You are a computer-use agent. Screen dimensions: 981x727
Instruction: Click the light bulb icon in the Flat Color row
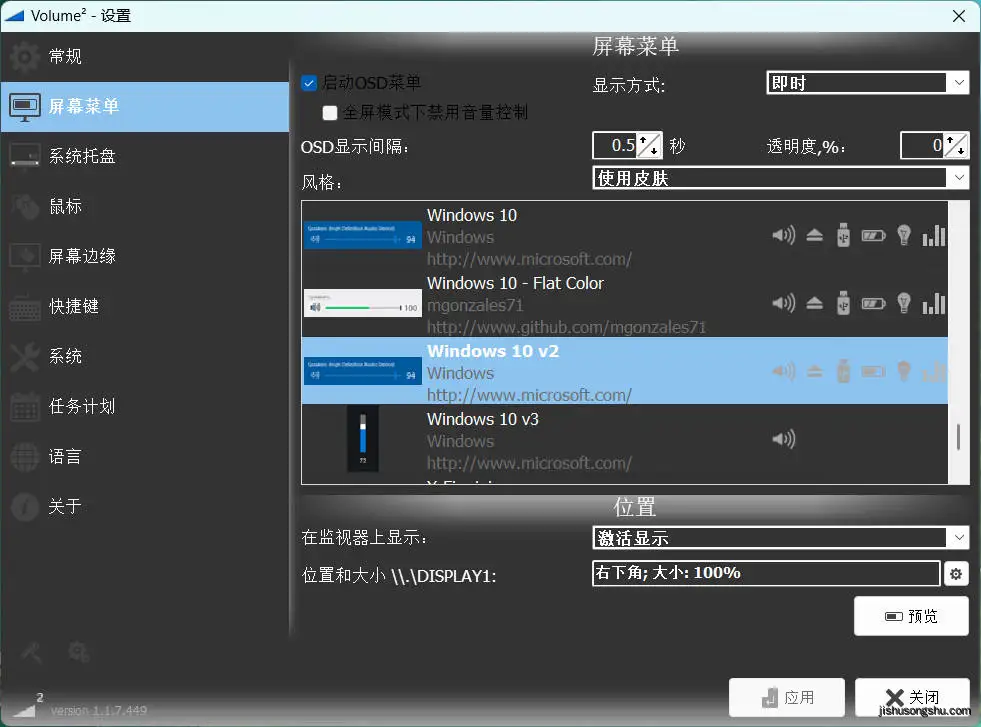click(903, 303)
